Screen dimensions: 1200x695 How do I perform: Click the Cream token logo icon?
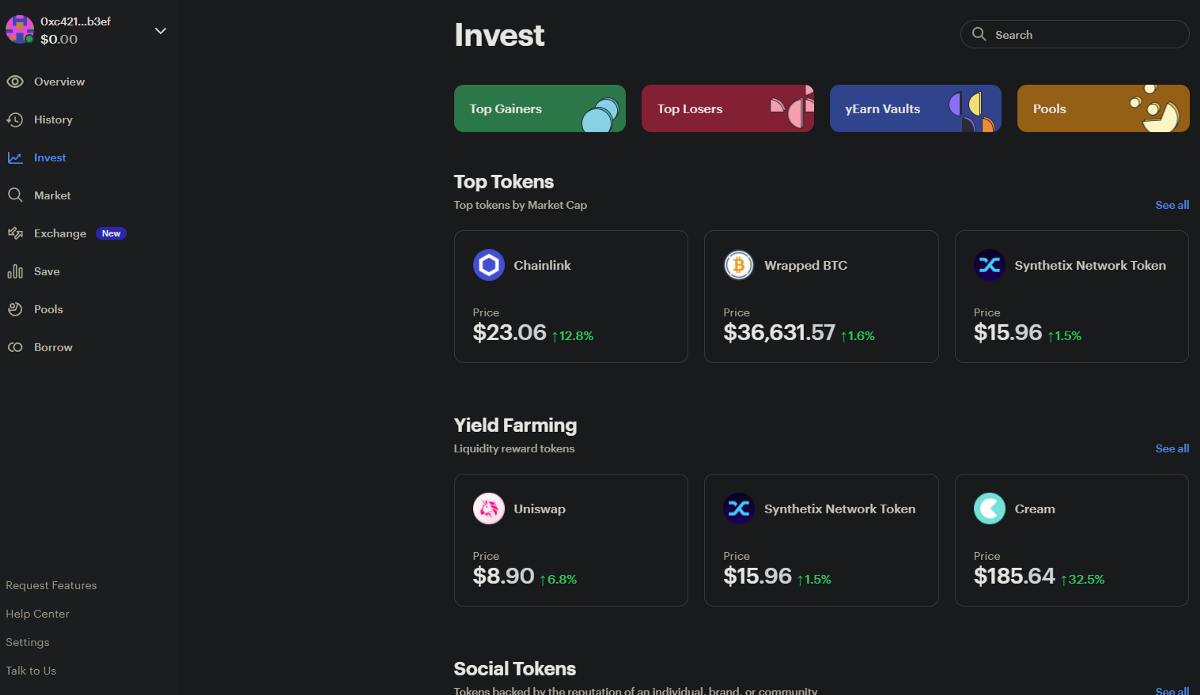989,509
